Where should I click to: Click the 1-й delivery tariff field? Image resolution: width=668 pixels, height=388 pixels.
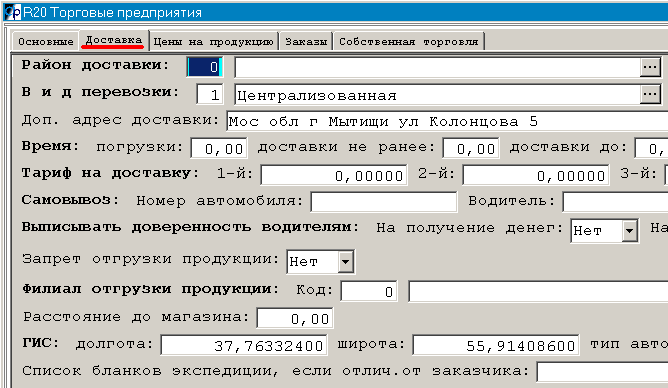pyautogui.click(x=334, y=175)
